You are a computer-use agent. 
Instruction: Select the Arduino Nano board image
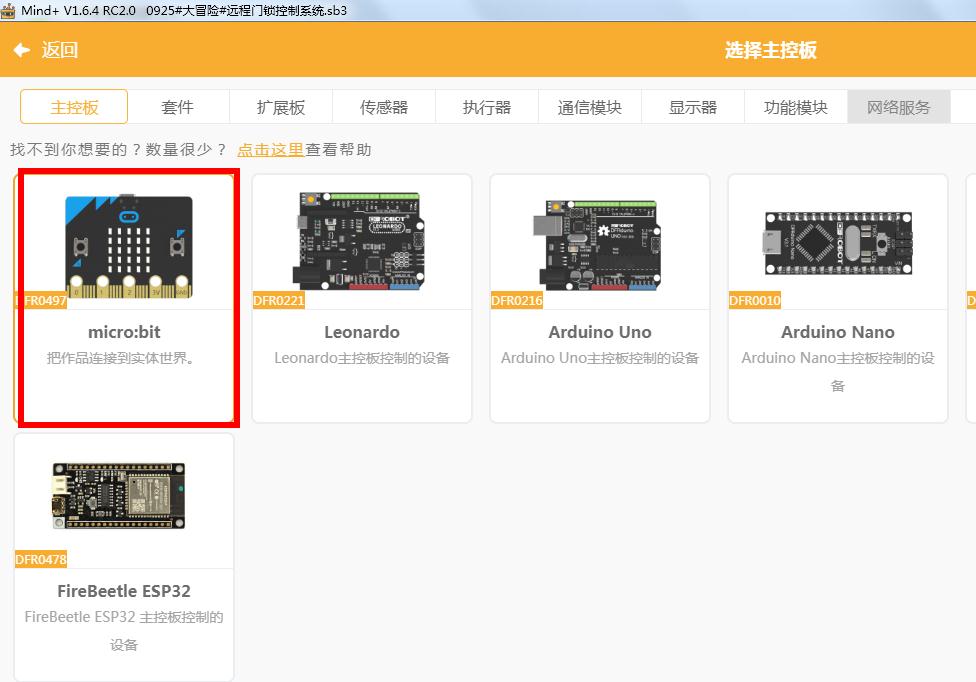point(838,243)
